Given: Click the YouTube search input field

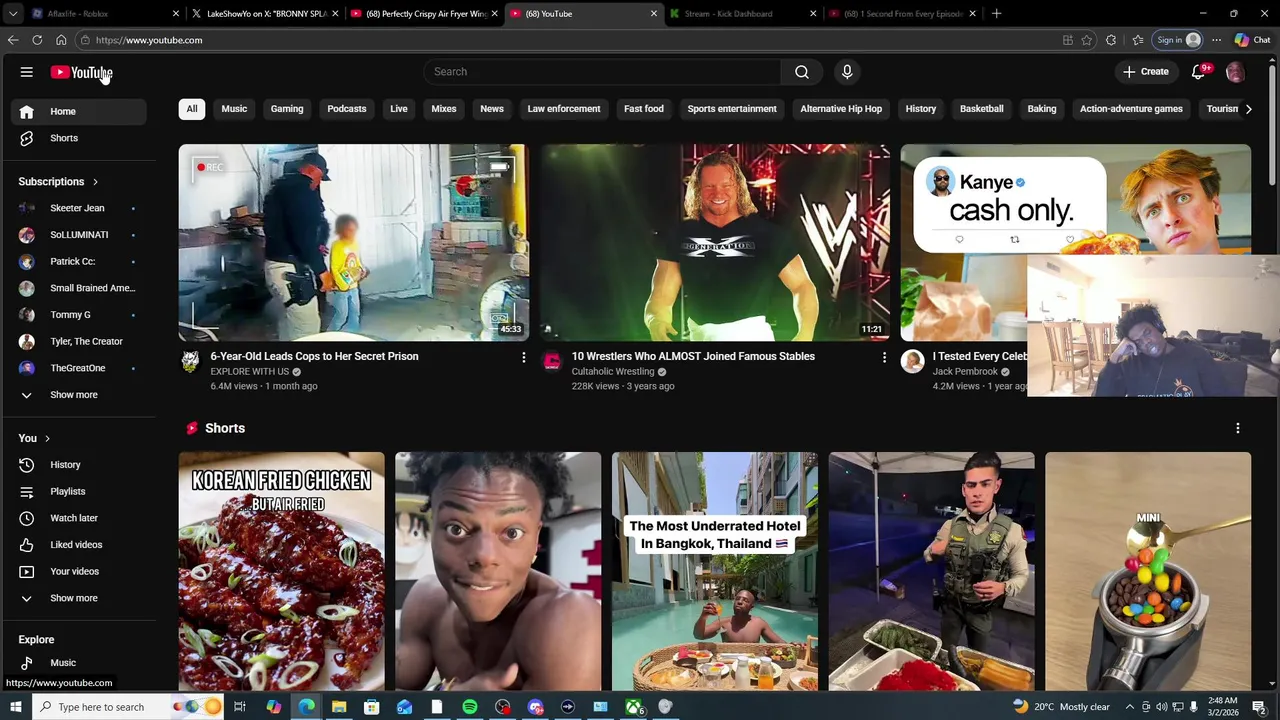Looking at the screenshot, I should coord(603,72).
